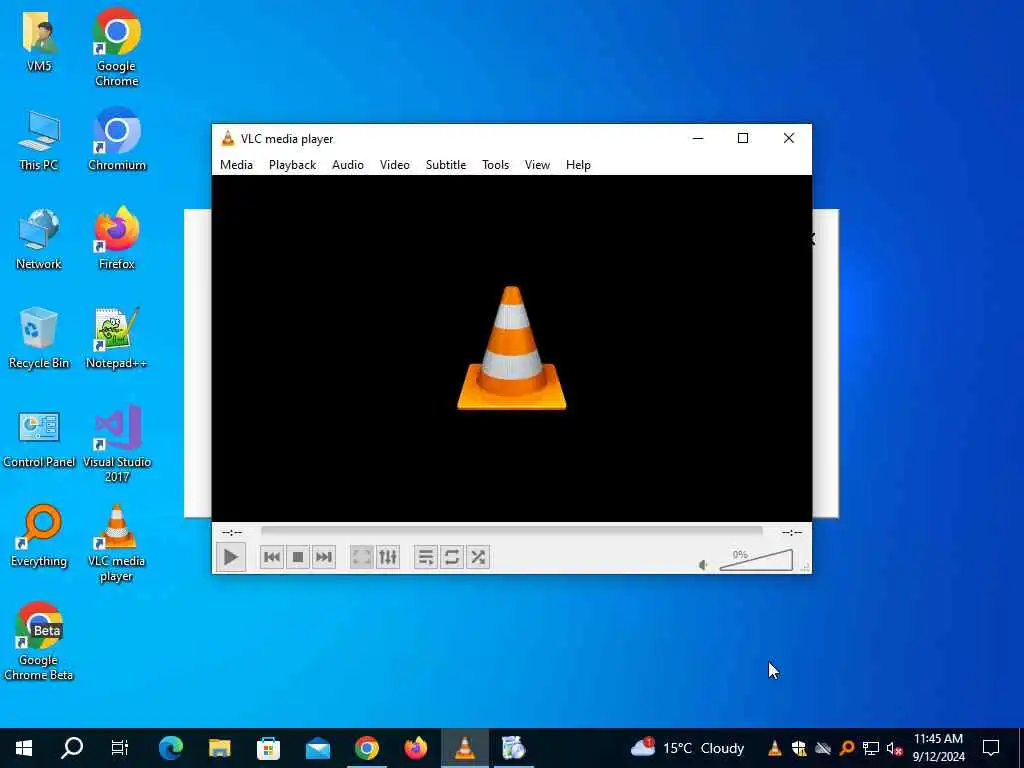Open the clock showing 11:45 AM
Viewport: 1024px width, 768px height.
(938, 748)
